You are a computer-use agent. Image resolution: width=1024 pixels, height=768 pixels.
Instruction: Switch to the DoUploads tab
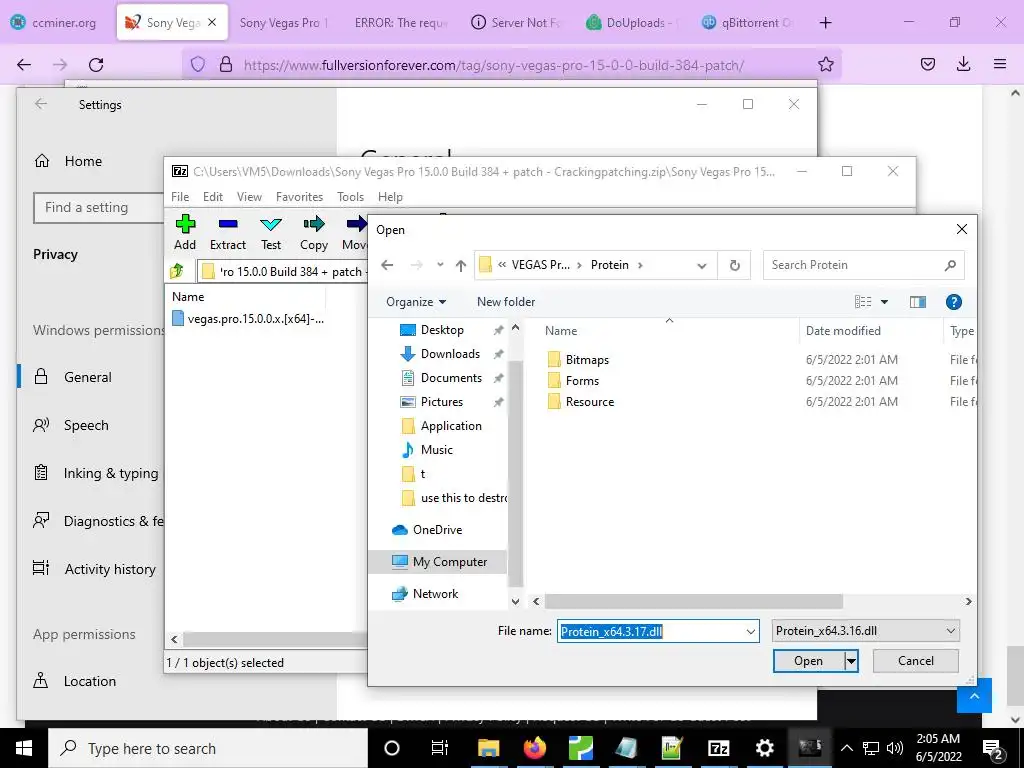tap(632, 22)
